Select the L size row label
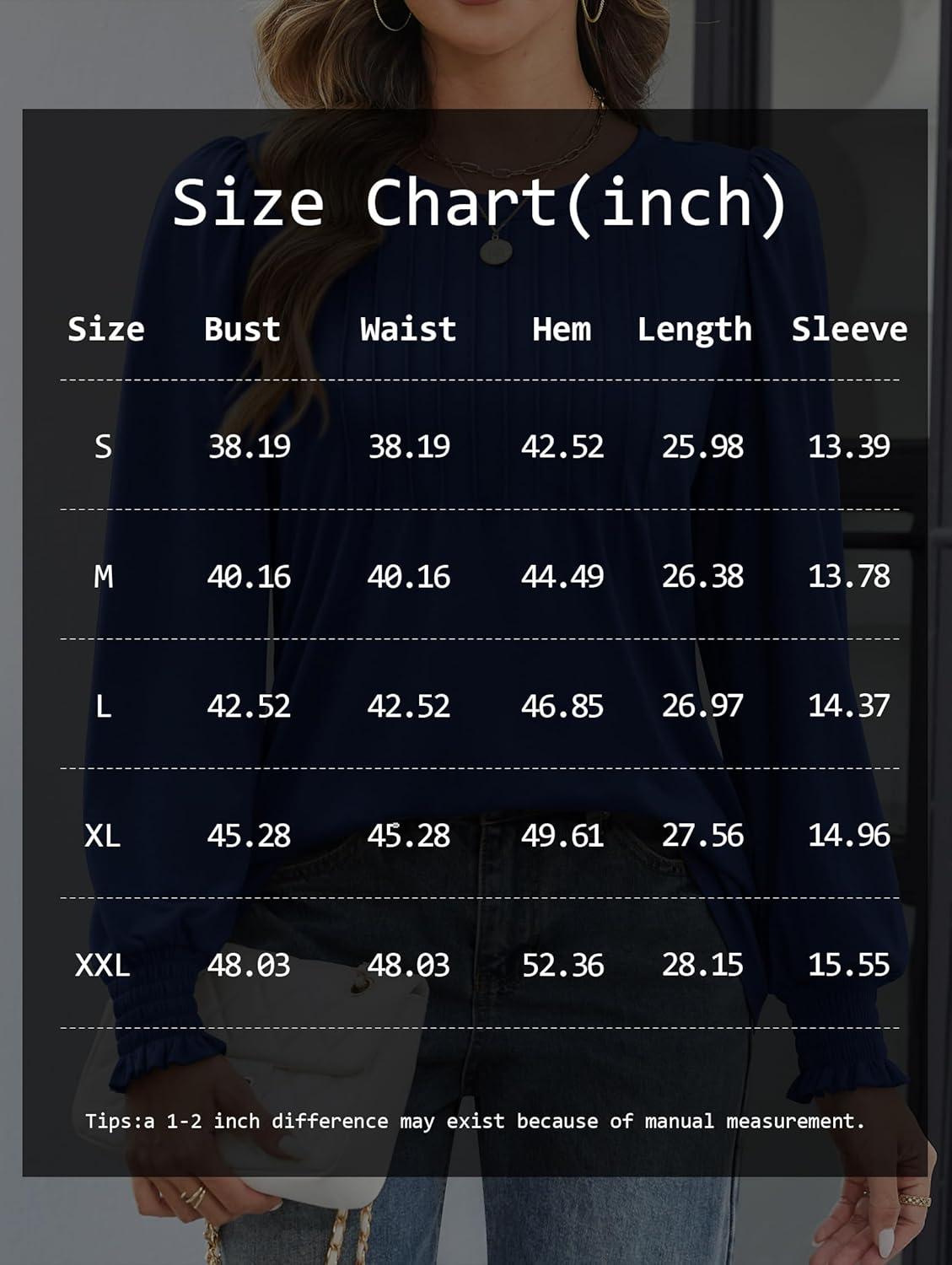Viewport: 952px width, 1265px height. (x=103, y=706)
